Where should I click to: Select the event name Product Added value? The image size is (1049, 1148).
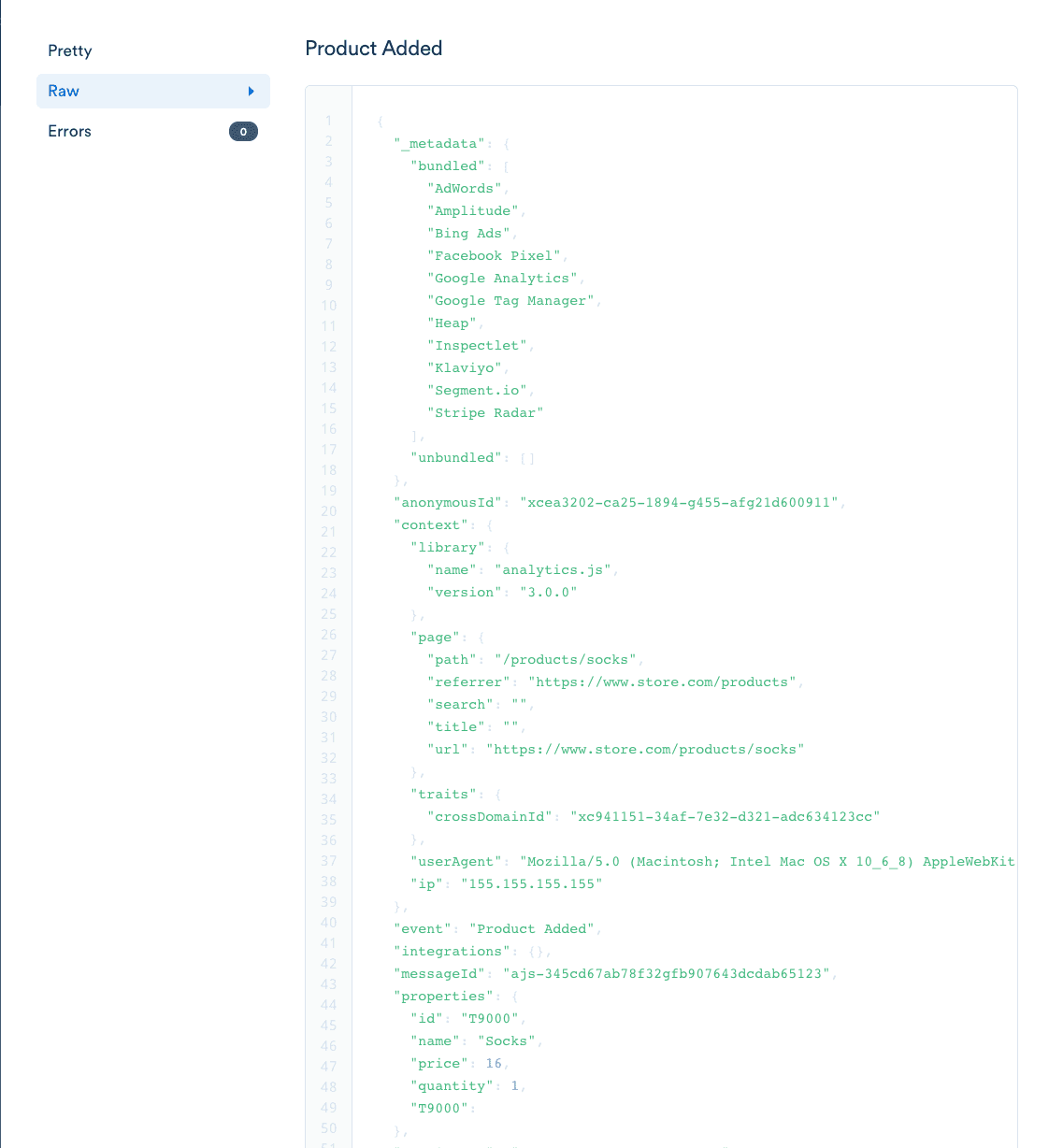532,928
